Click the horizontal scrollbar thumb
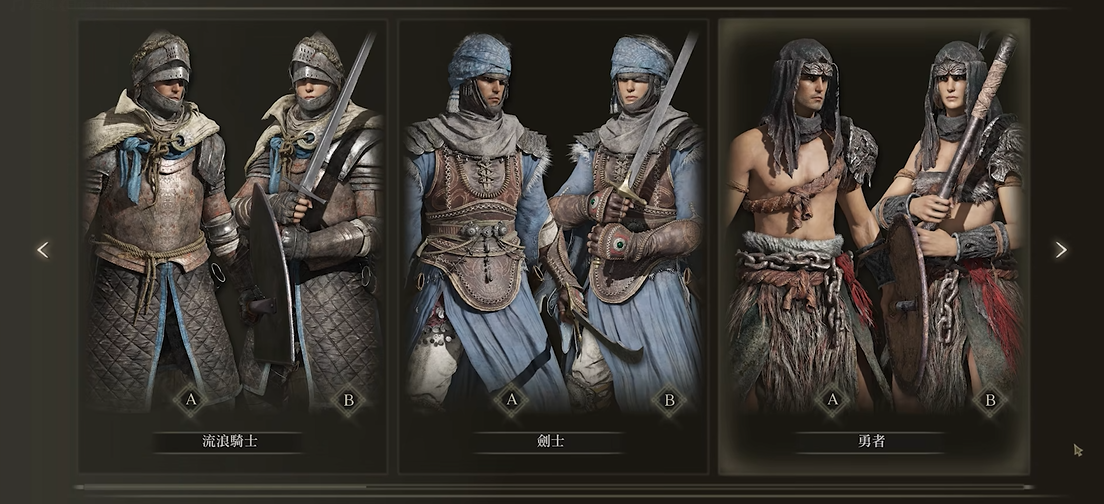This screenshot has height=504, width=1104. point(220,486)
